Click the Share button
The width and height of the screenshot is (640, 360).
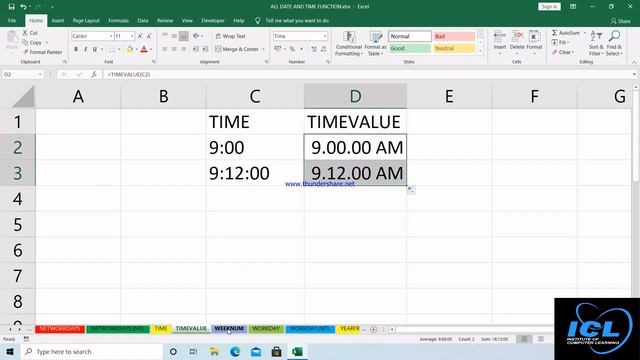pyautogui.click(x=620, y=21)
